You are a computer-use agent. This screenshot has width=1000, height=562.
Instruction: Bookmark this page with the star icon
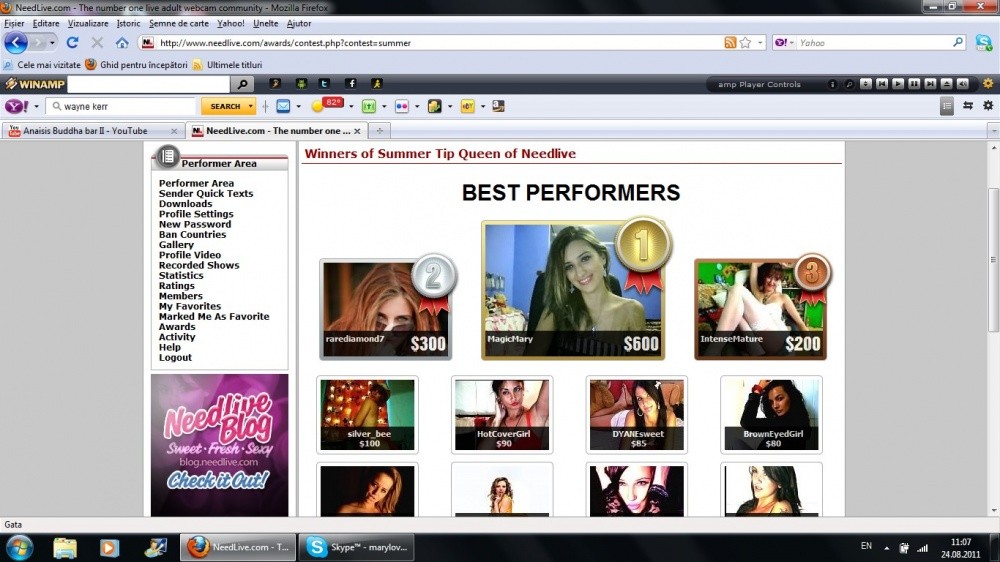[746, 43]
